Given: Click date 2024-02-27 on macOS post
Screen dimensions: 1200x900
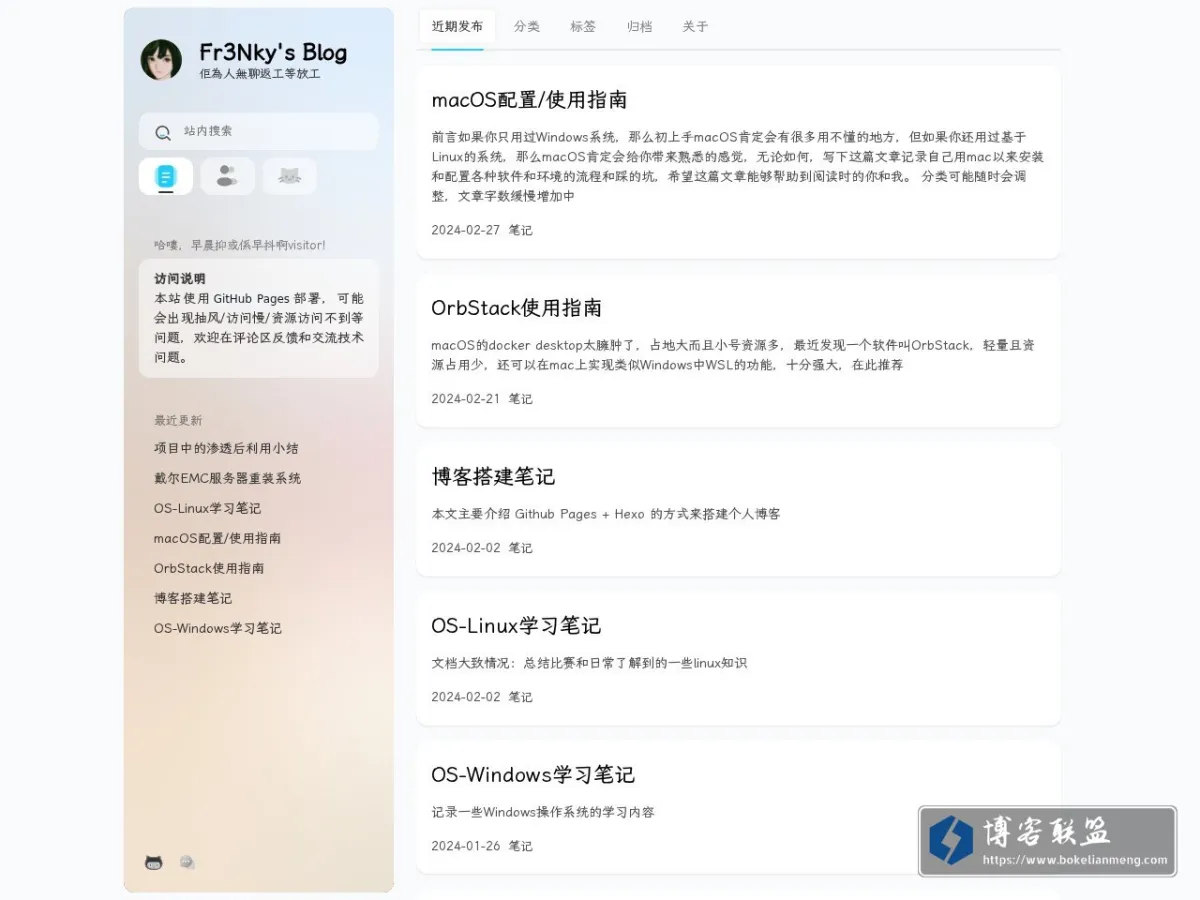Looking at the screenshot, I should [x=466, y=230].
